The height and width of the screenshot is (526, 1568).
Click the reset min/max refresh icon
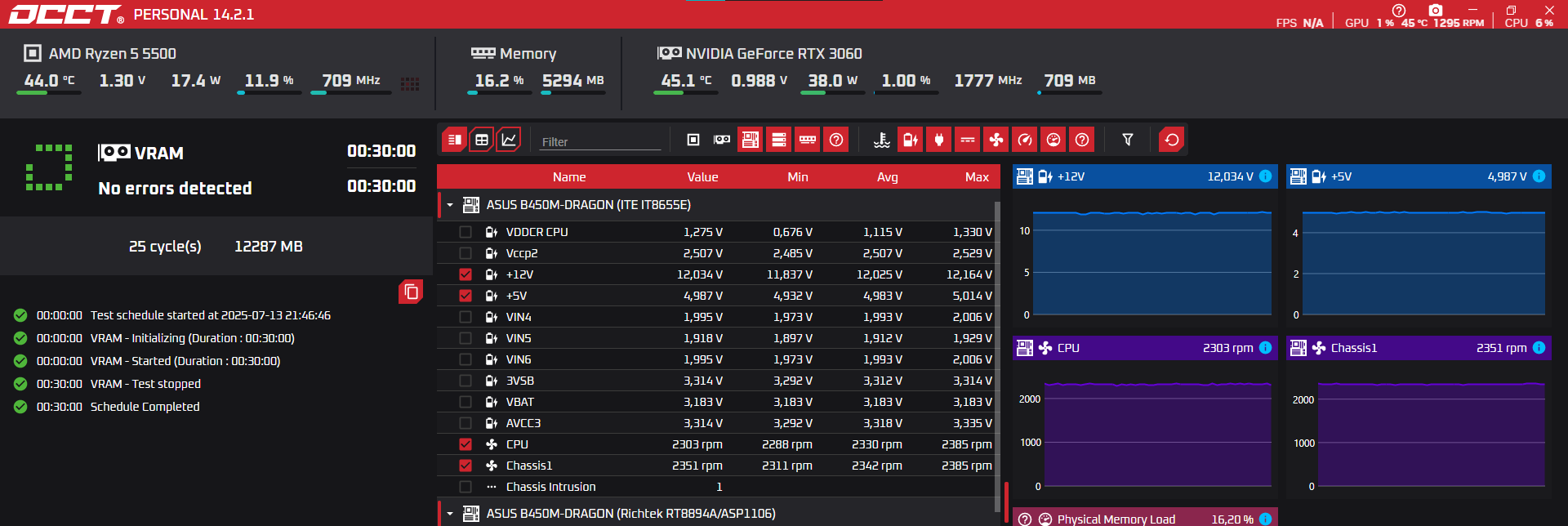[1172, 140]
